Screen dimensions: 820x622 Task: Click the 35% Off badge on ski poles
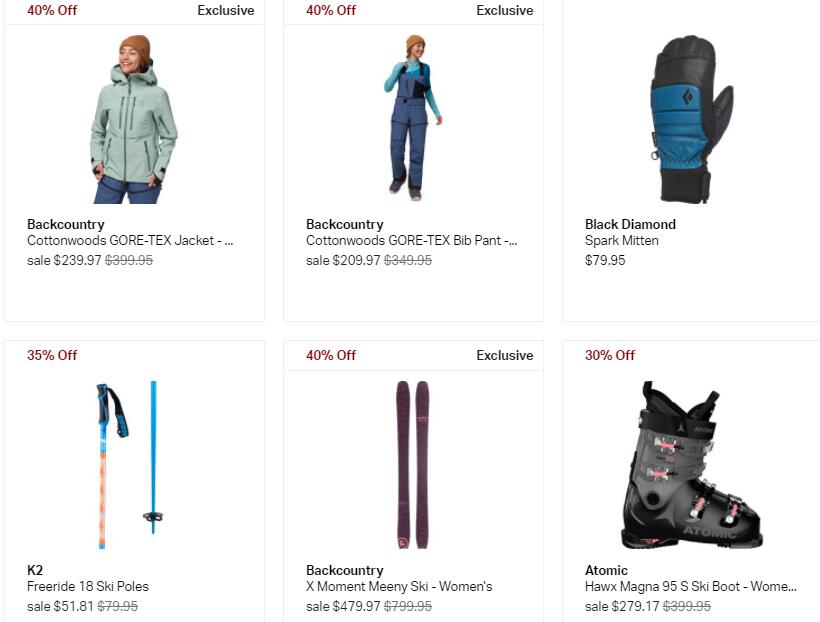pos(52,355)
